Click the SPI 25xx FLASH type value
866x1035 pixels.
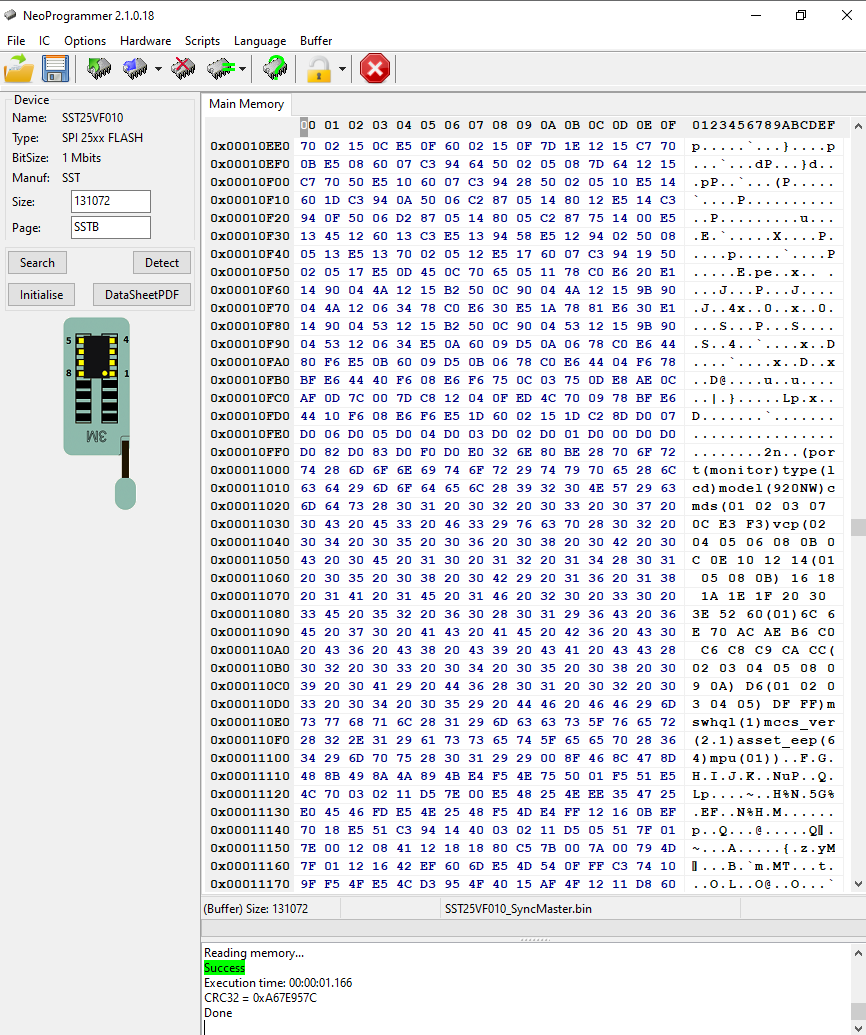[x=102, y=138]
